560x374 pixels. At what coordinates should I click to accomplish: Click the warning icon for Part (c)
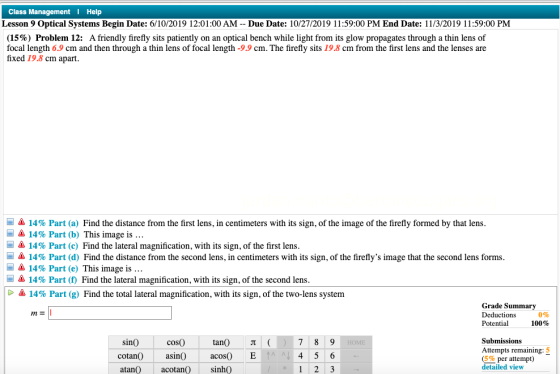pos(21,245)
